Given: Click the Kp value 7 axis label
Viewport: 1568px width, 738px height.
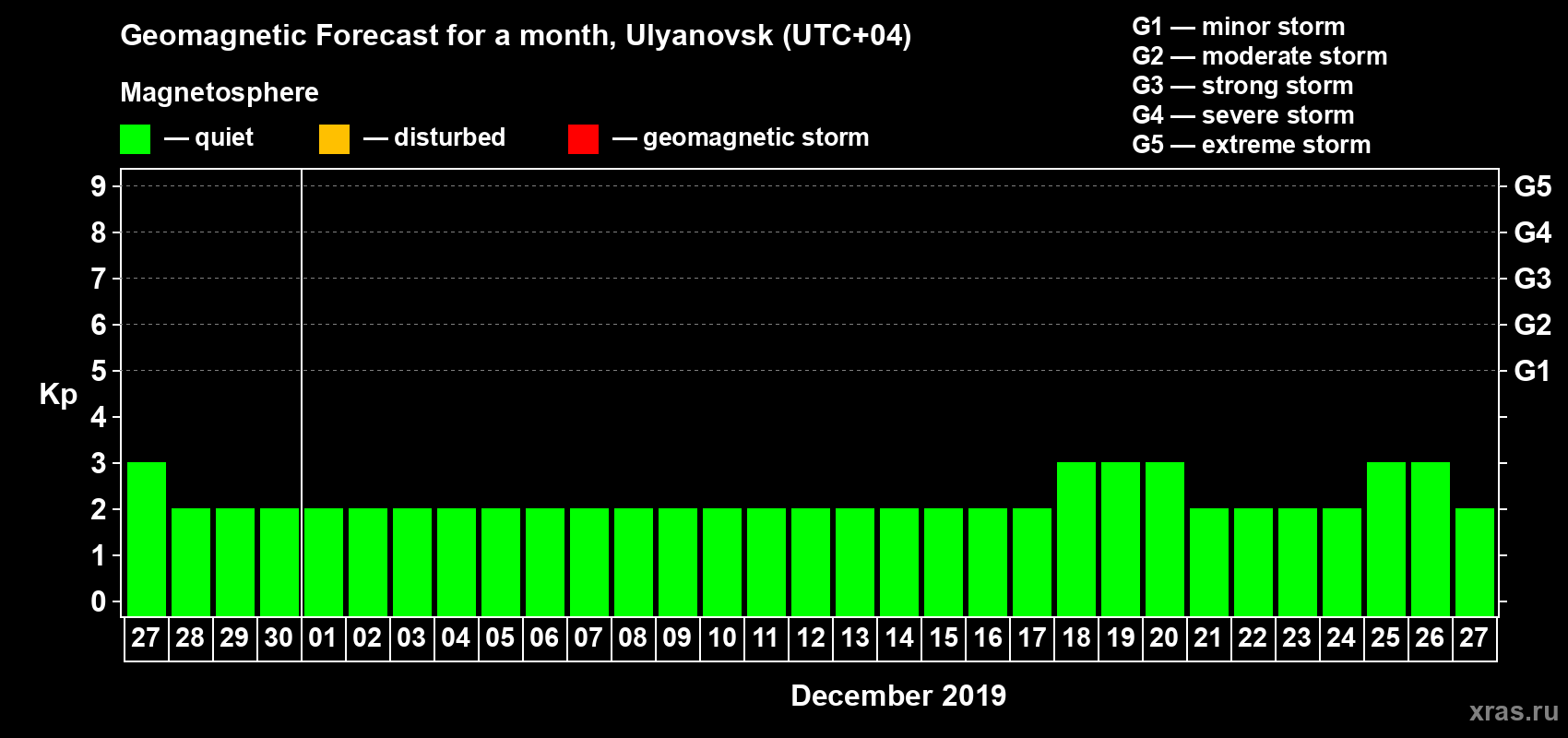Looking at the screenshot, I should [99, 279].
